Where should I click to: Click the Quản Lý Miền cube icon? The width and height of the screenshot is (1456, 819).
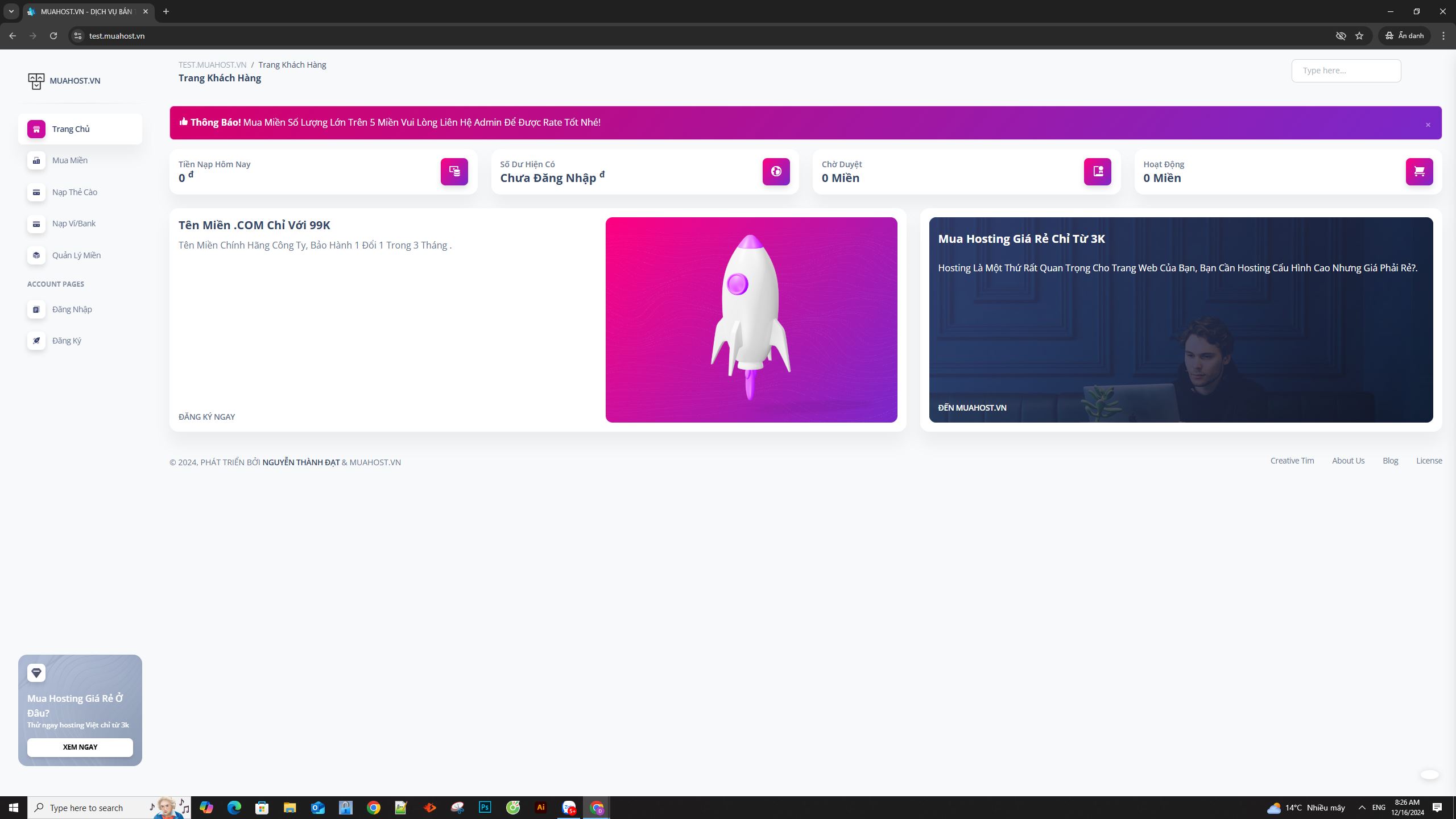(x=36, y=255)
